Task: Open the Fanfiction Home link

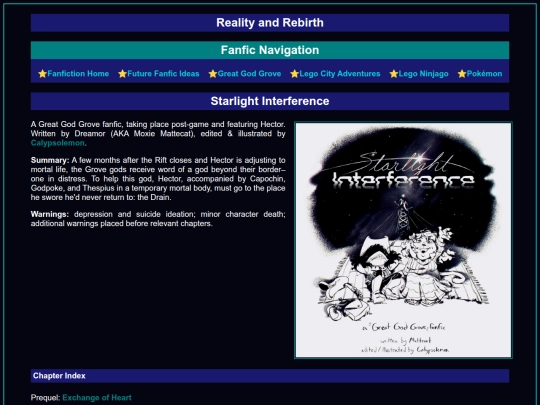Action: 78,74
